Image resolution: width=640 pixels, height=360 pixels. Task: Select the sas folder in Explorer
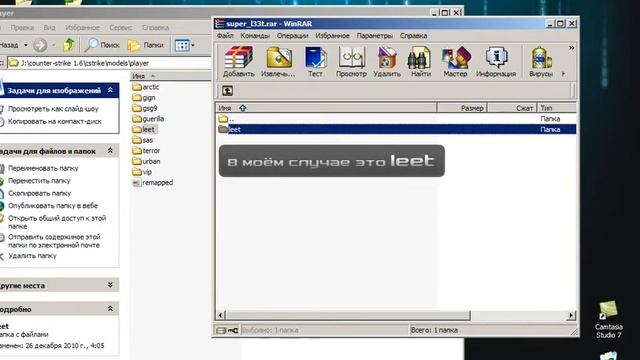[143, 140]
